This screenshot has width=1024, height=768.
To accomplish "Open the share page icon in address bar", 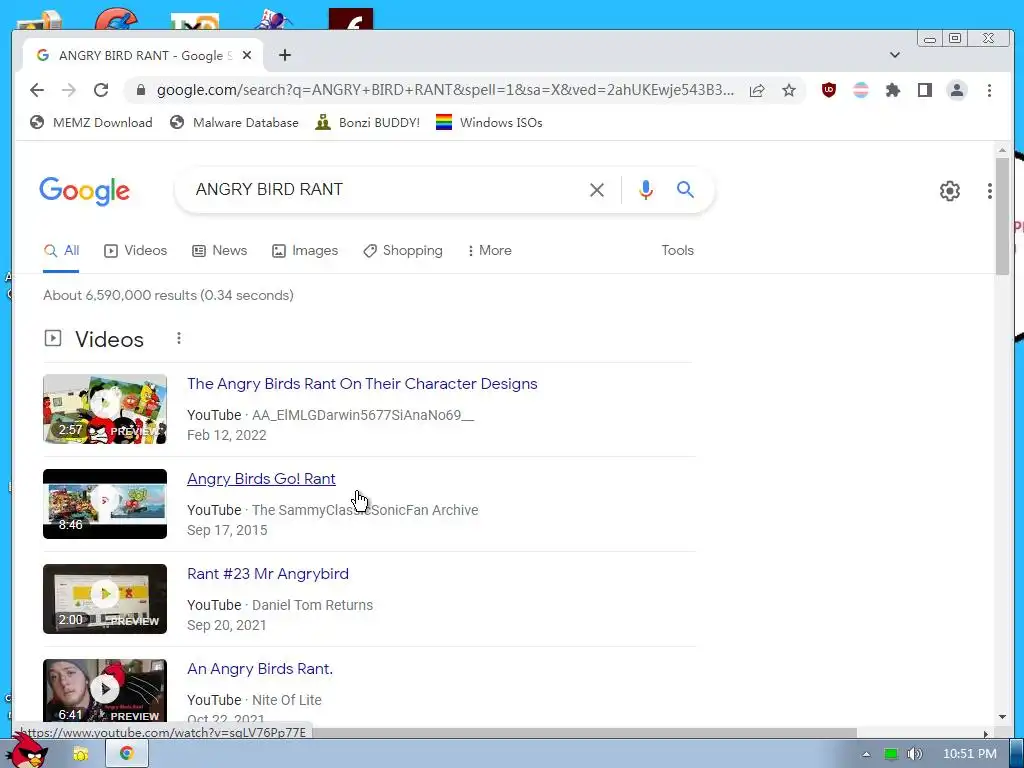I will tap(757, 90).
